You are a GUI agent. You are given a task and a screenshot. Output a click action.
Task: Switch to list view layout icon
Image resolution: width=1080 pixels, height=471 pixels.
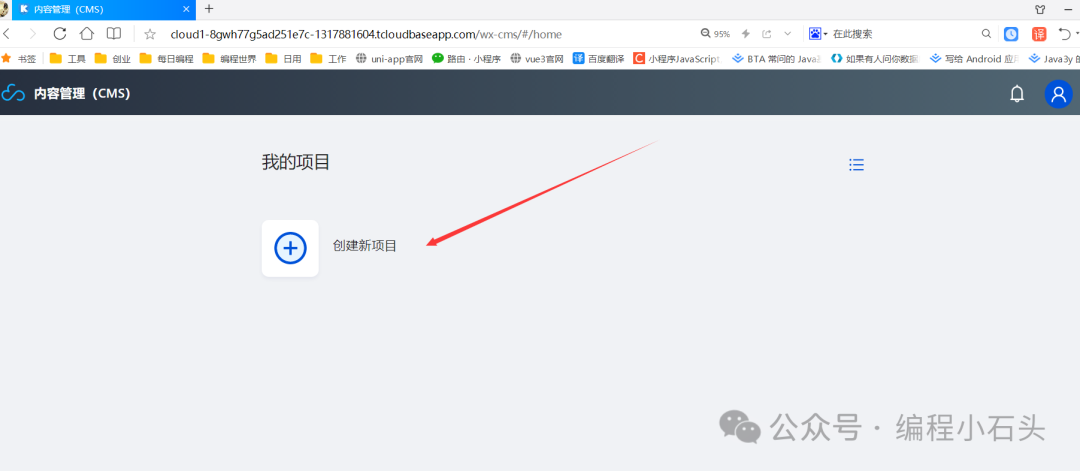(x=856, y=165)
